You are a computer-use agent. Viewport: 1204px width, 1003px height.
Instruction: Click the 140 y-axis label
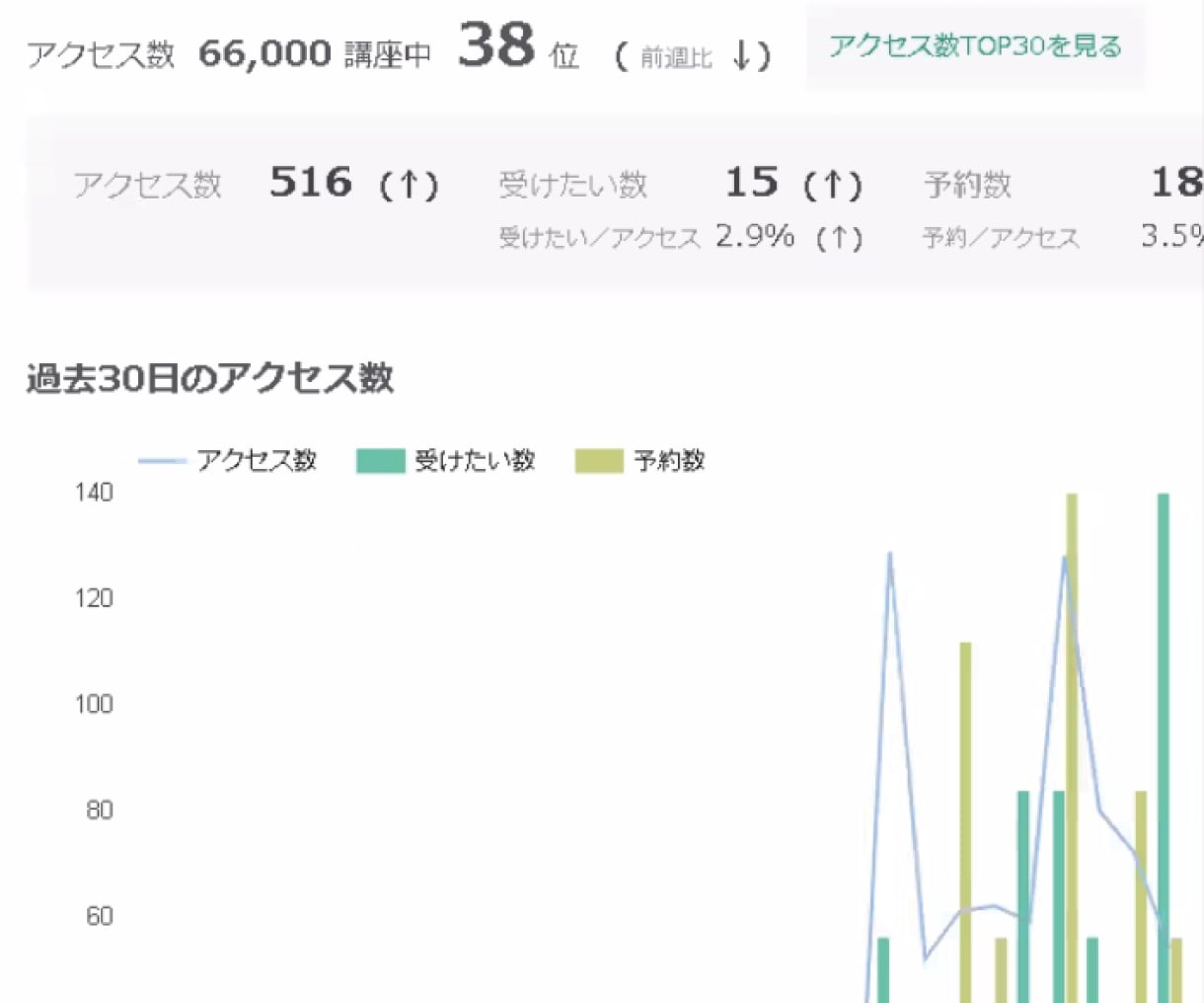click(x=94, y=492)
